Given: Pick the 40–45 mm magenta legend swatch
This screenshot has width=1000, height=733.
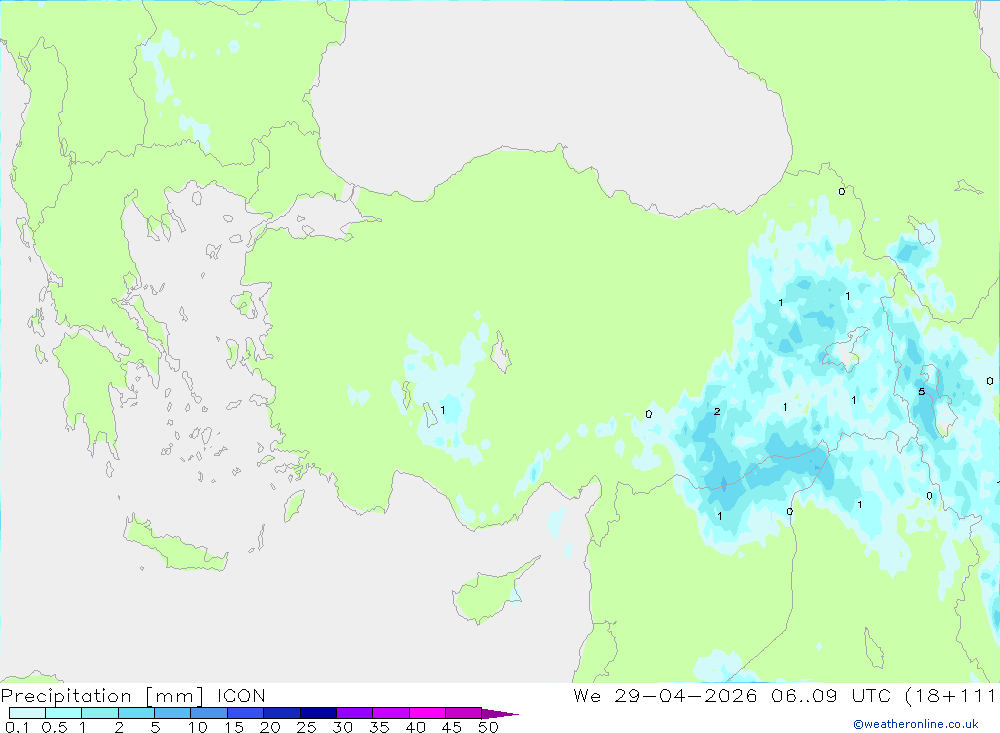Looking at the screenshot, I should pos(427,713).
